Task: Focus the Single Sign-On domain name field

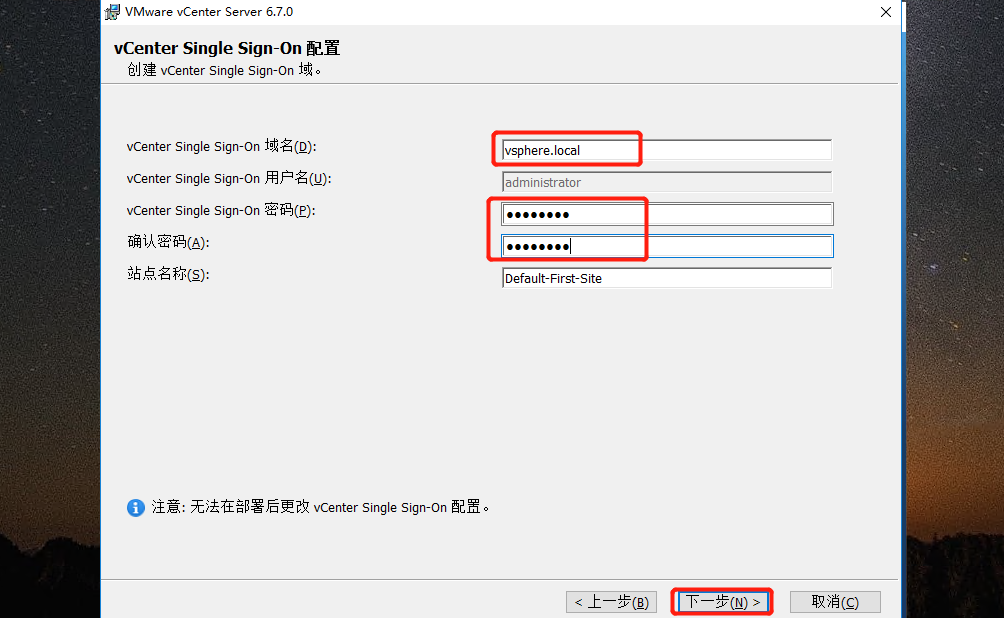Action: point(667,150)
